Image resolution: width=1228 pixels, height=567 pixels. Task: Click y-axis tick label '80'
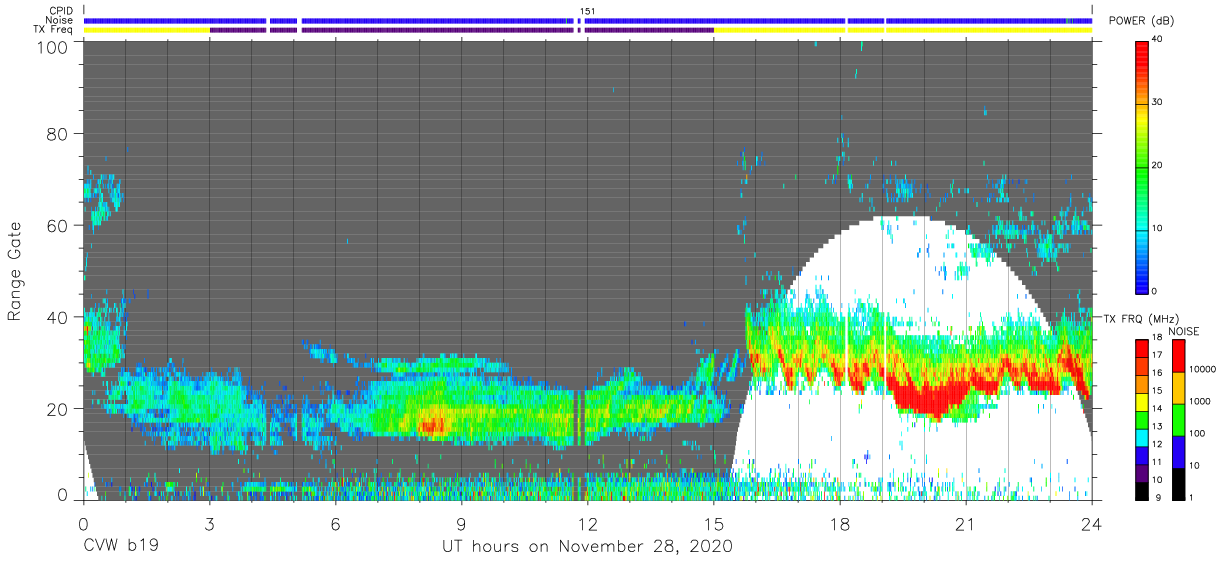click(59, 133)
